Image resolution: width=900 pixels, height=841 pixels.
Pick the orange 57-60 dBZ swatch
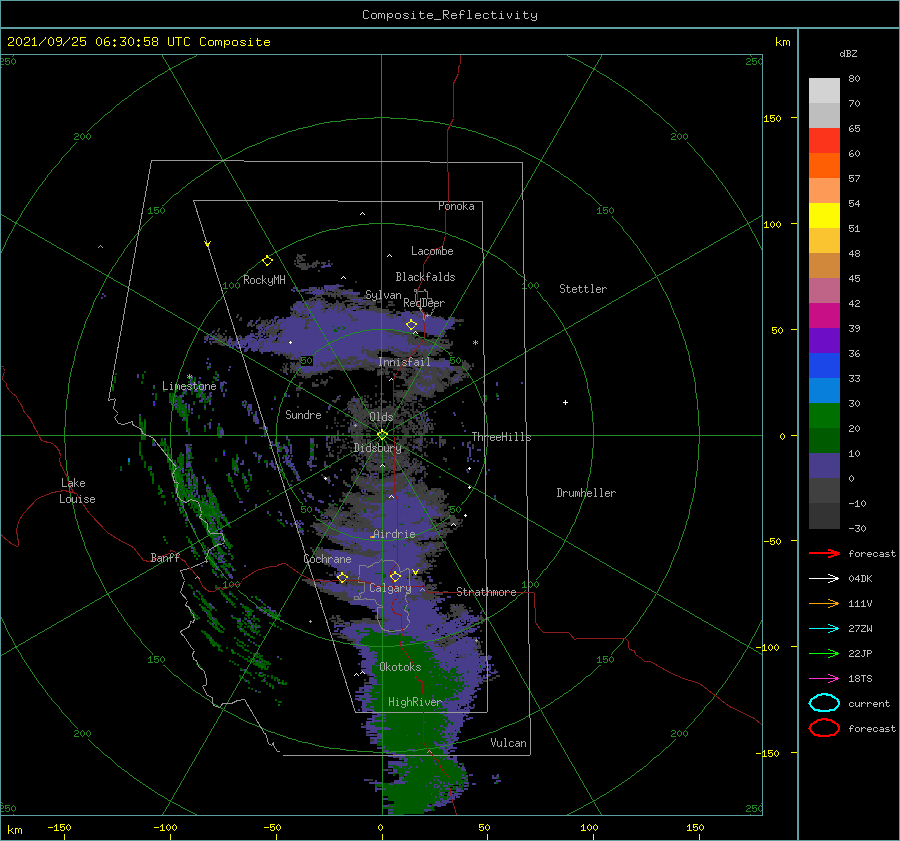tap(824, 165)
